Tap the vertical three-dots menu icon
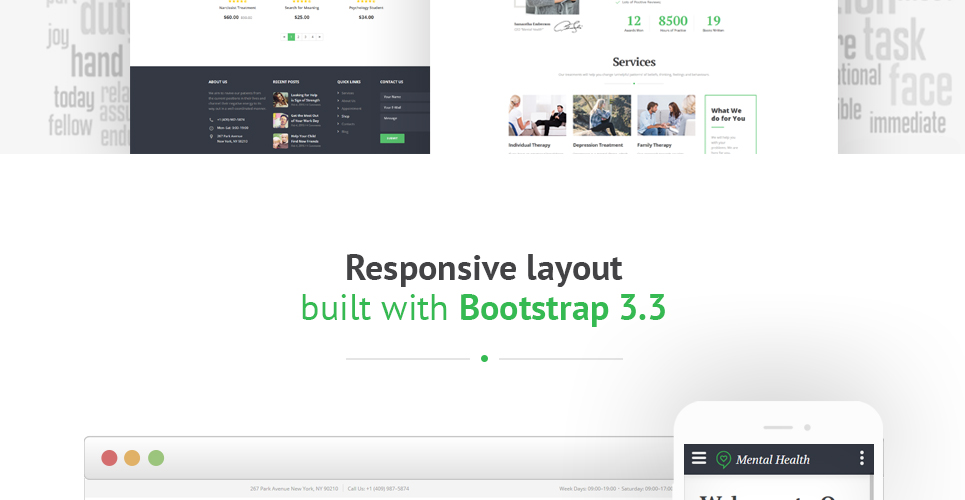 point(862,458)
